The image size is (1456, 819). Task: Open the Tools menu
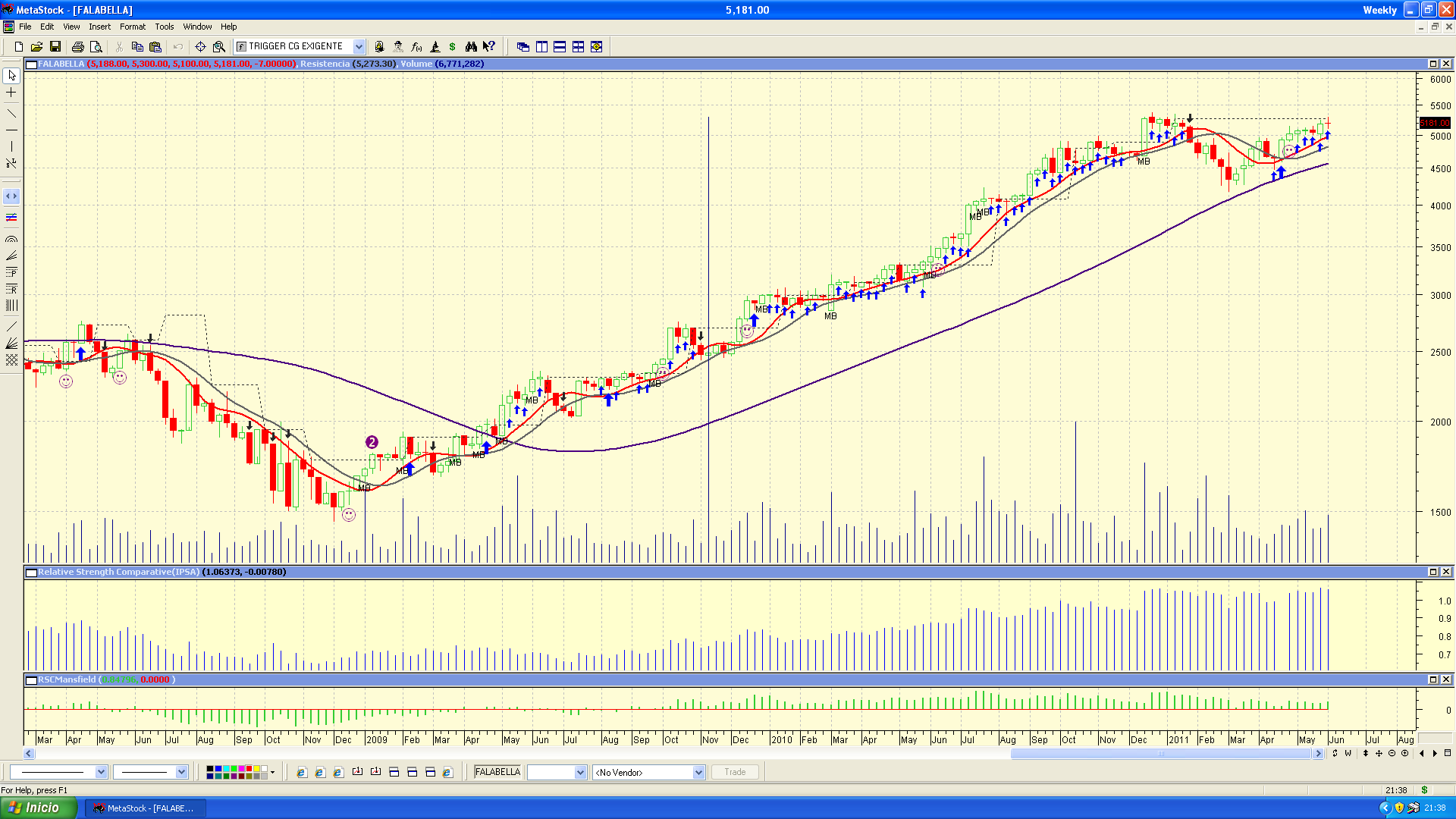tap(164, 27)
